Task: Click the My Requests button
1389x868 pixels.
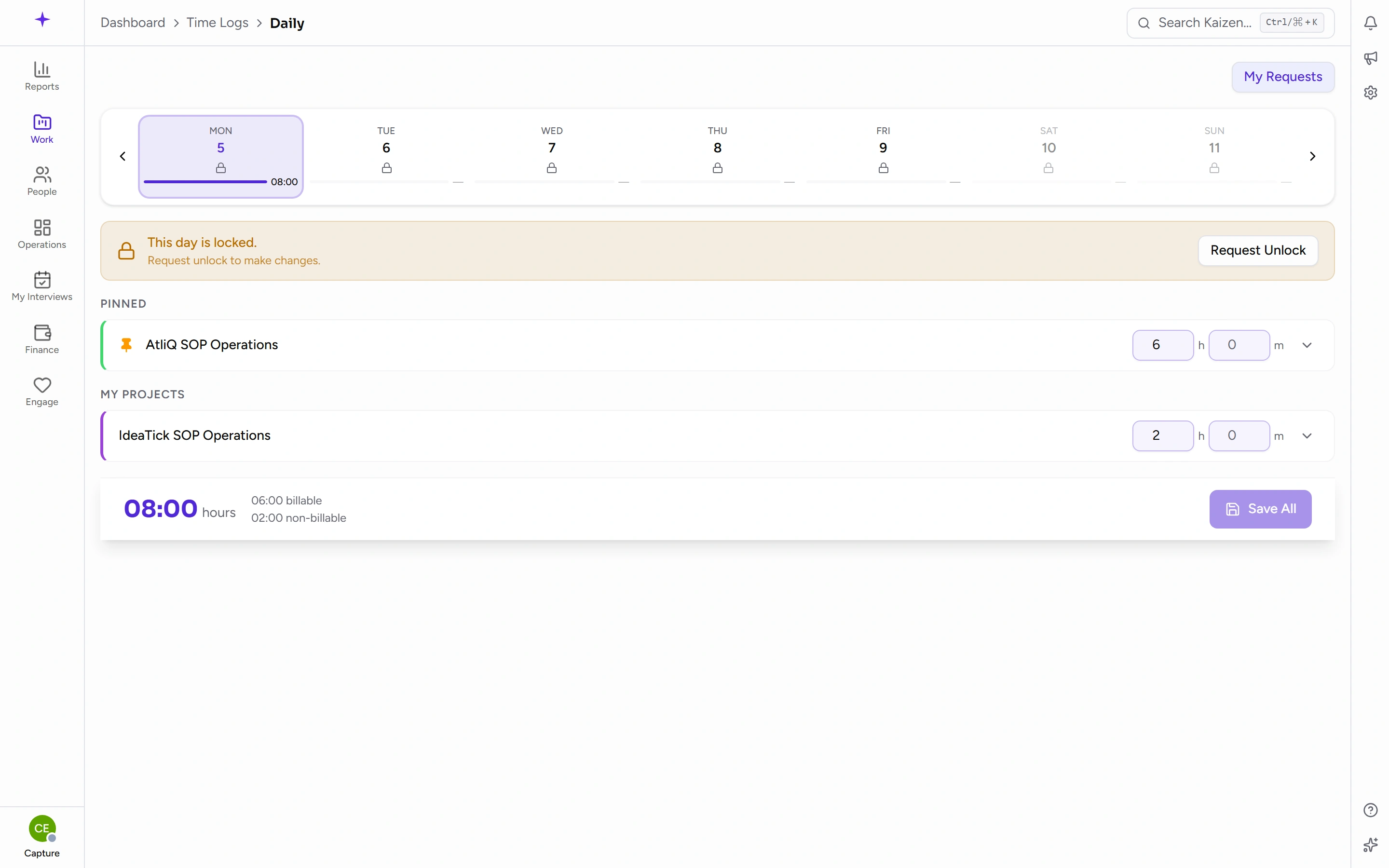Action: tap(1282, 77)
